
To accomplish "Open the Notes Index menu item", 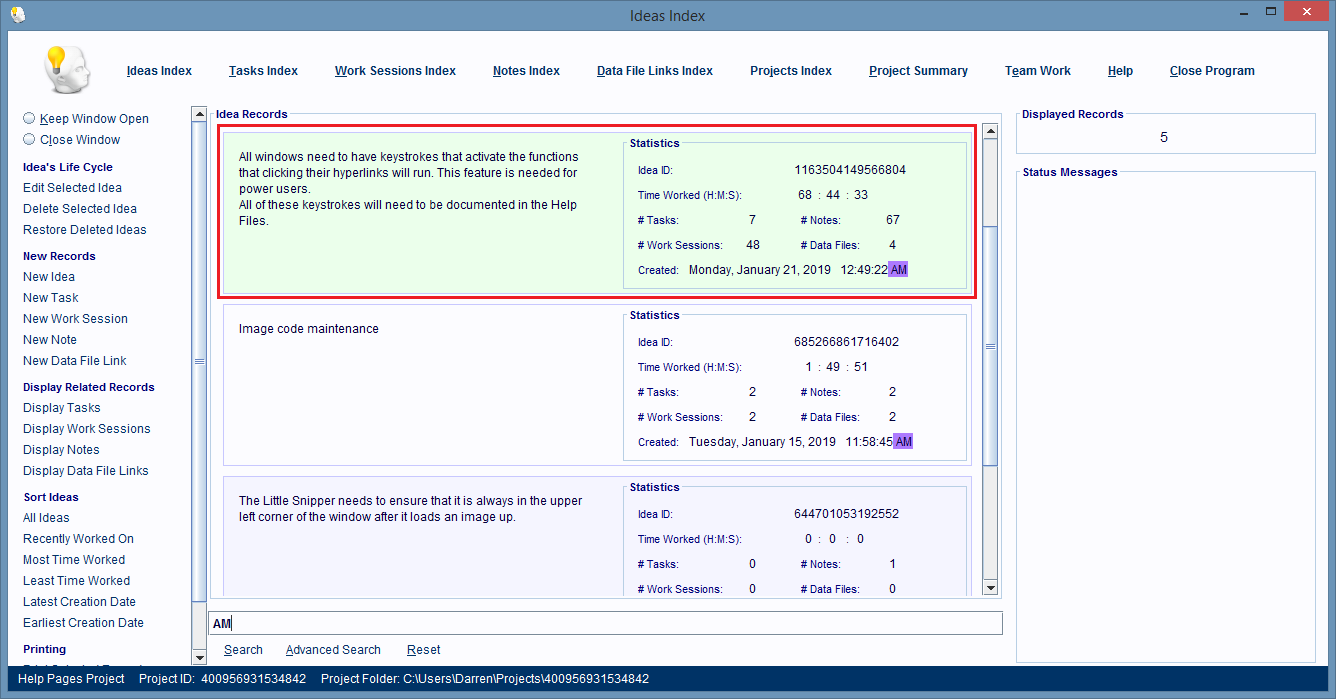I will coord(526,71).
